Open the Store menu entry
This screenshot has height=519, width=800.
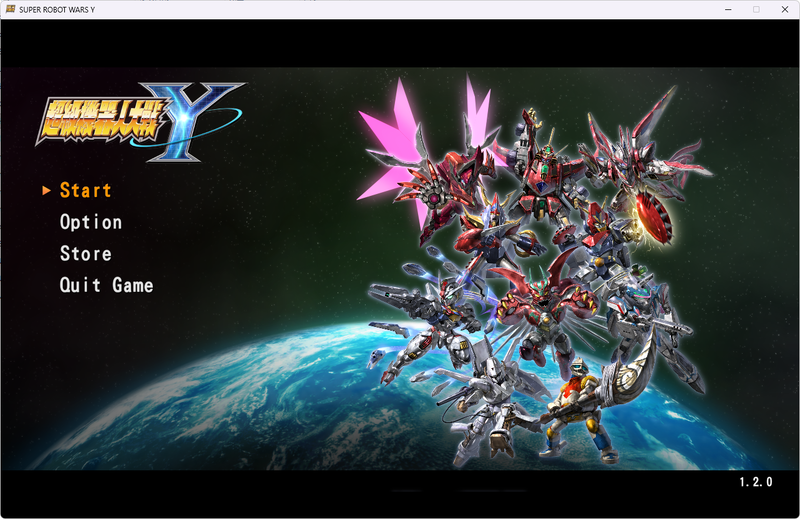click(86, 254)
